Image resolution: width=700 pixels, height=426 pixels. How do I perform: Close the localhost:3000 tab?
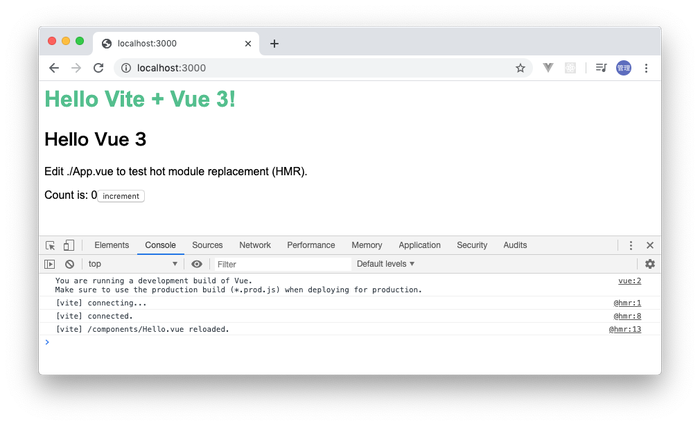coord(248,43)
